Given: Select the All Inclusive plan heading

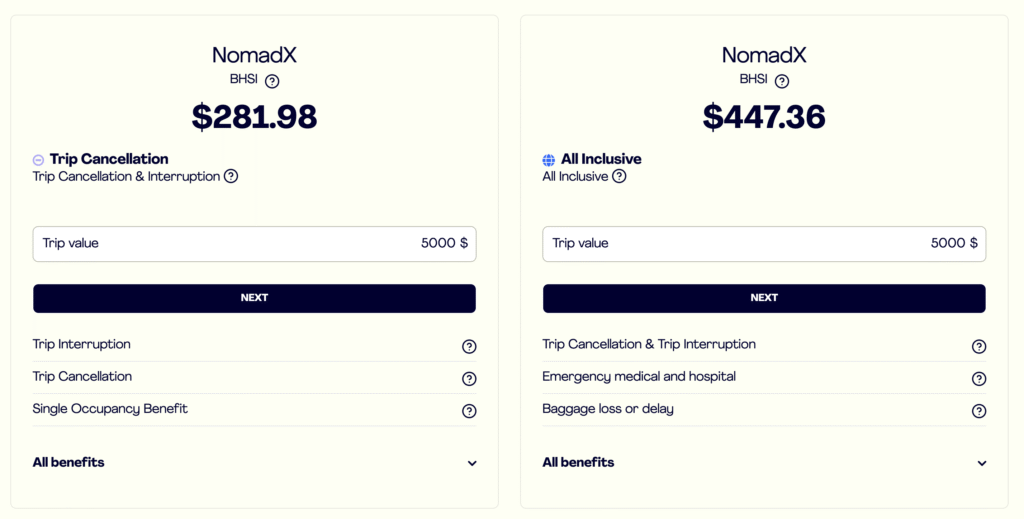Looking at the screenshot, I should tap(601, 159).
